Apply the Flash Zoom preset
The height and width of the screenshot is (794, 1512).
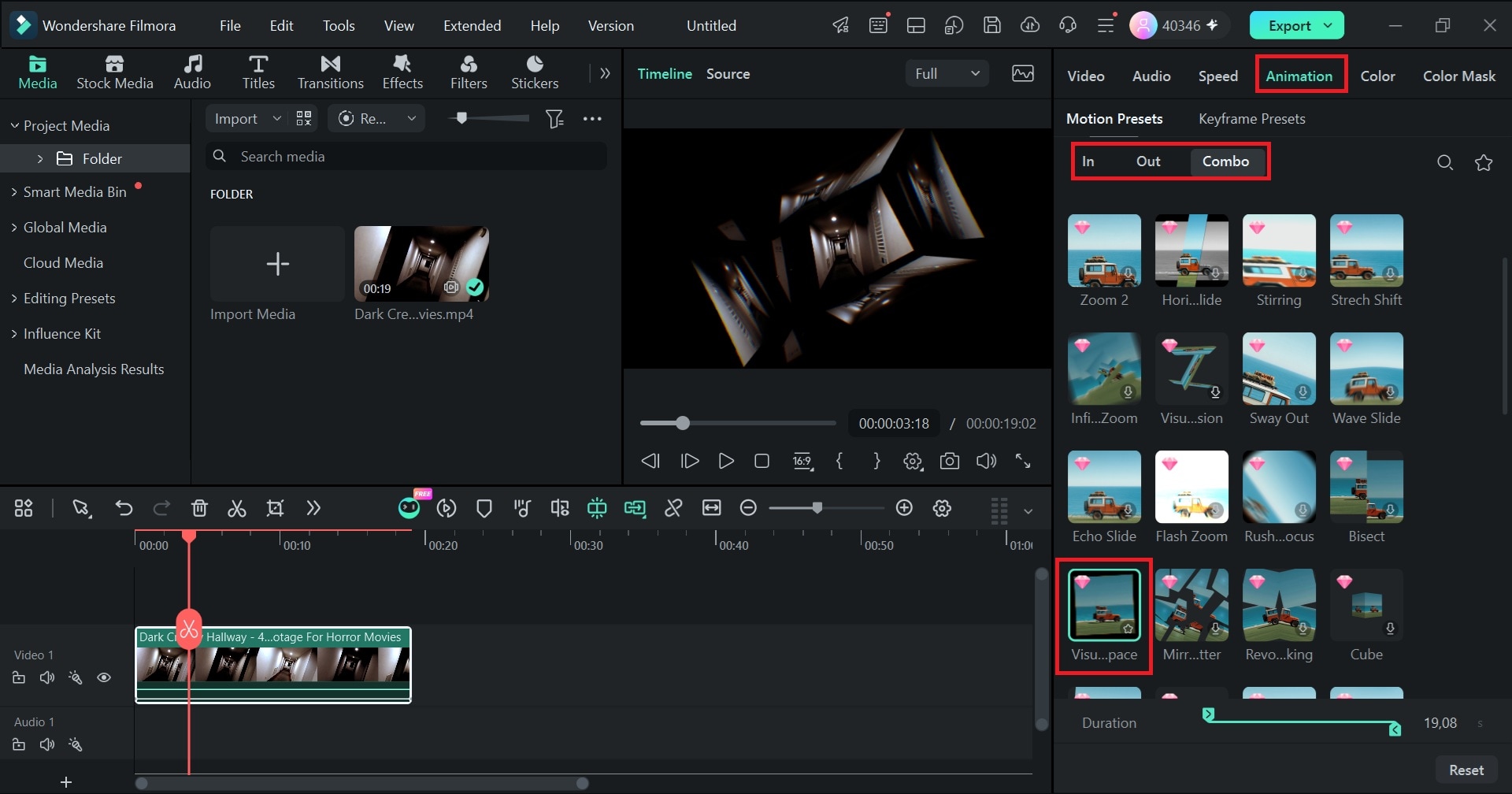click(1191, 487)
